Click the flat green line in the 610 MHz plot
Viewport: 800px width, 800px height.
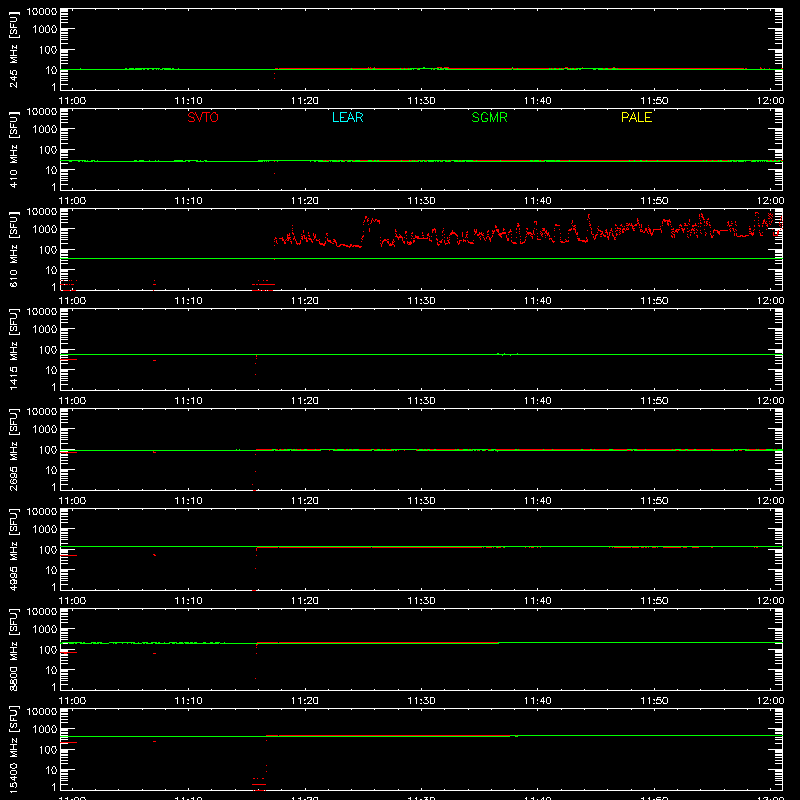[421, 259]
